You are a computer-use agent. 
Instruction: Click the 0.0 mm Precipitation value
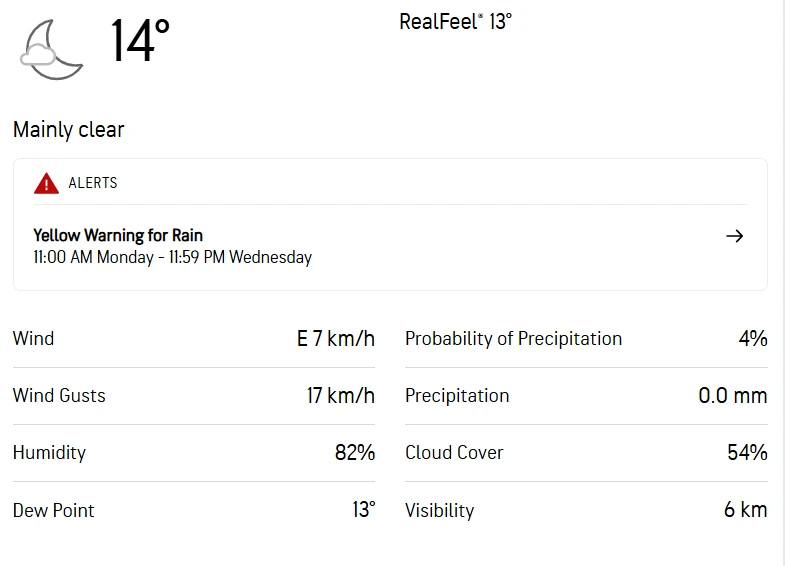click(x=732, y=396)
